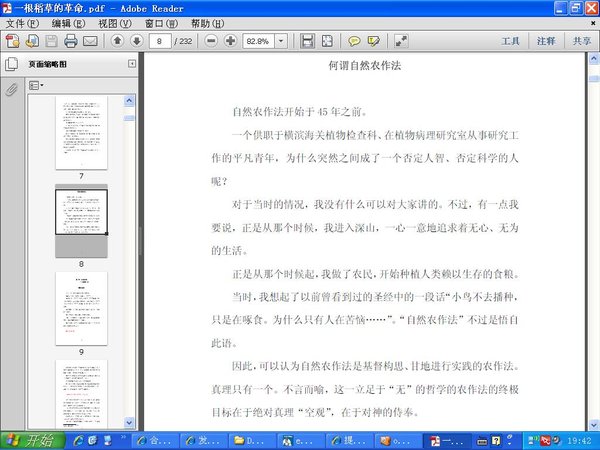600x450 pixels.
Task: Click thumbnail panel scroll up arrow
Action: pos(129,100)
